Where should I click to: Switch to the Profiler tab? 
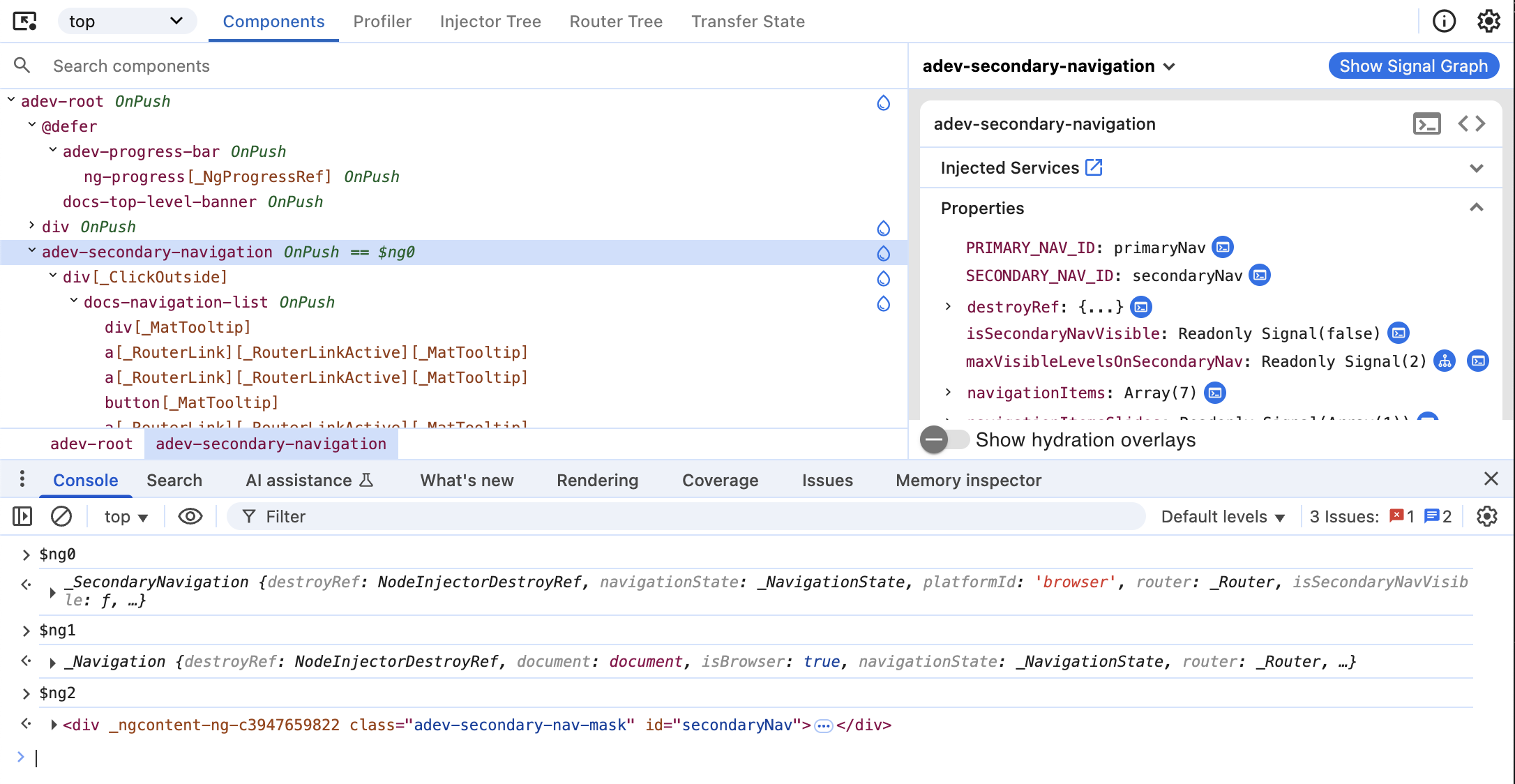pyautogui.click(x=382, y=21)
